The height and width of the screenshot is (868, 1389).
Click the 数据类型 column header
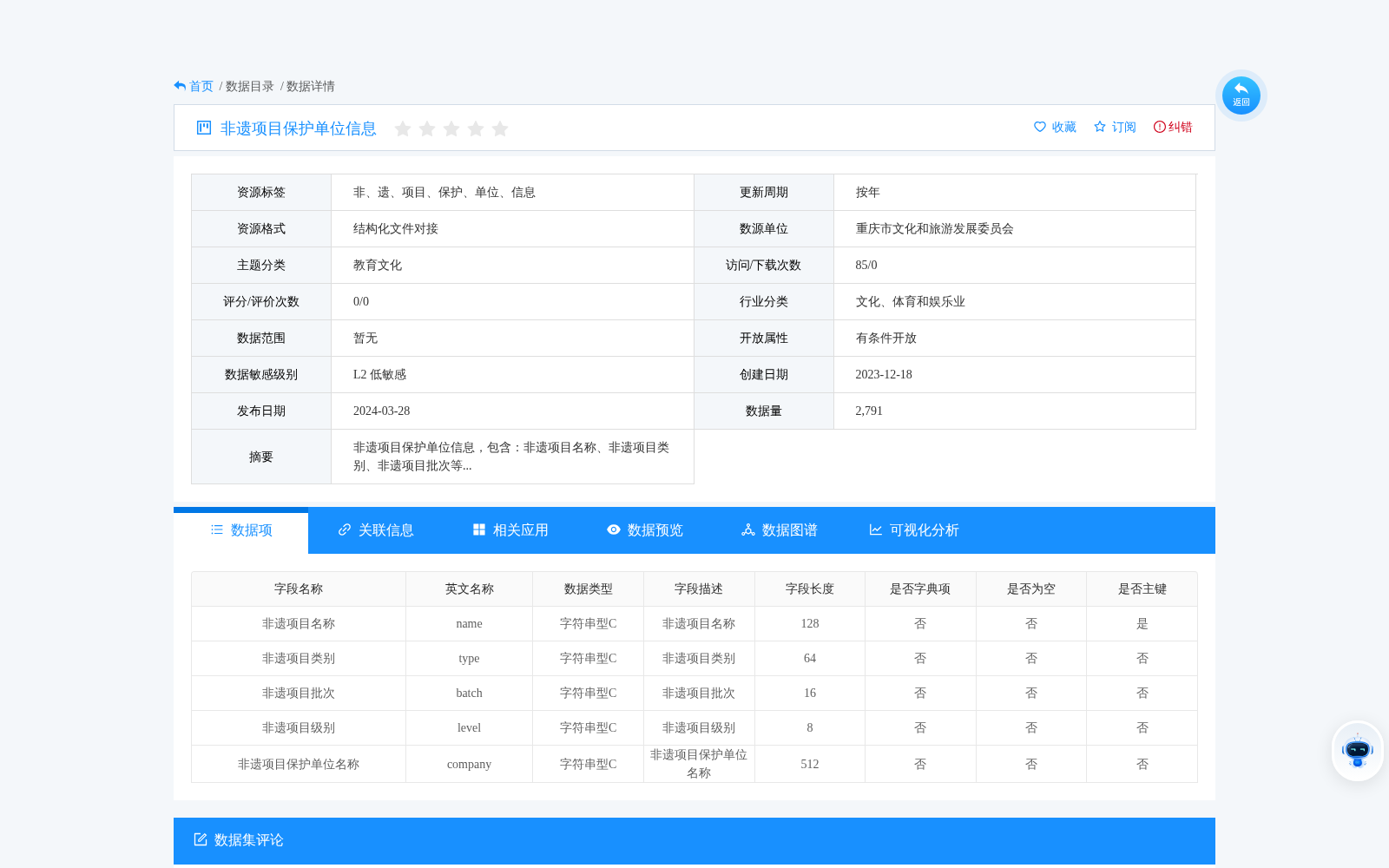tap(589, 589)
